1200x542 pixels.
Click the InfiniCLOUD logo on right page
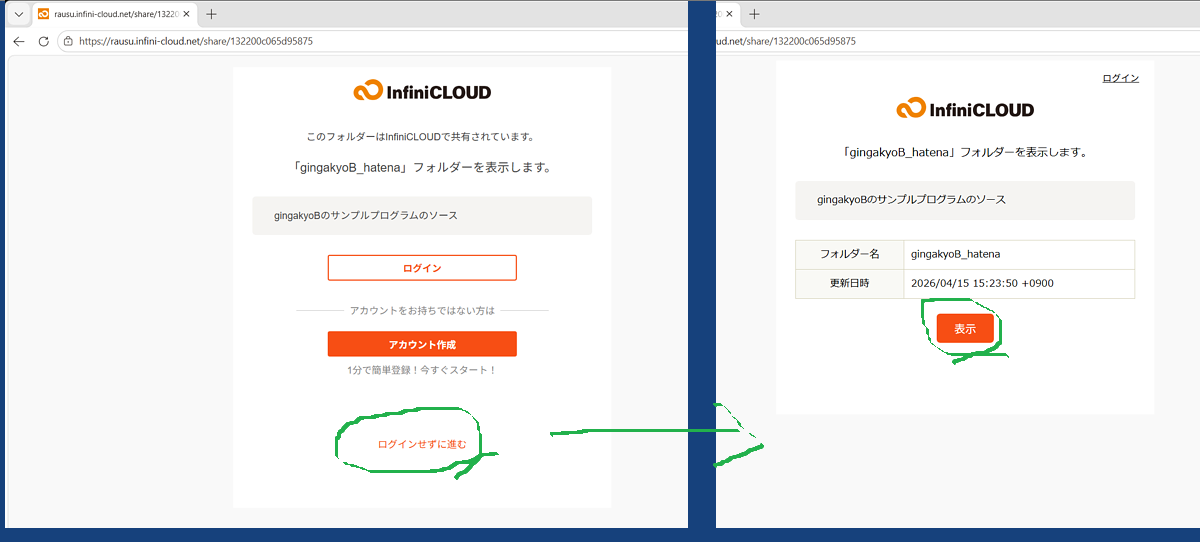point(965,109)
